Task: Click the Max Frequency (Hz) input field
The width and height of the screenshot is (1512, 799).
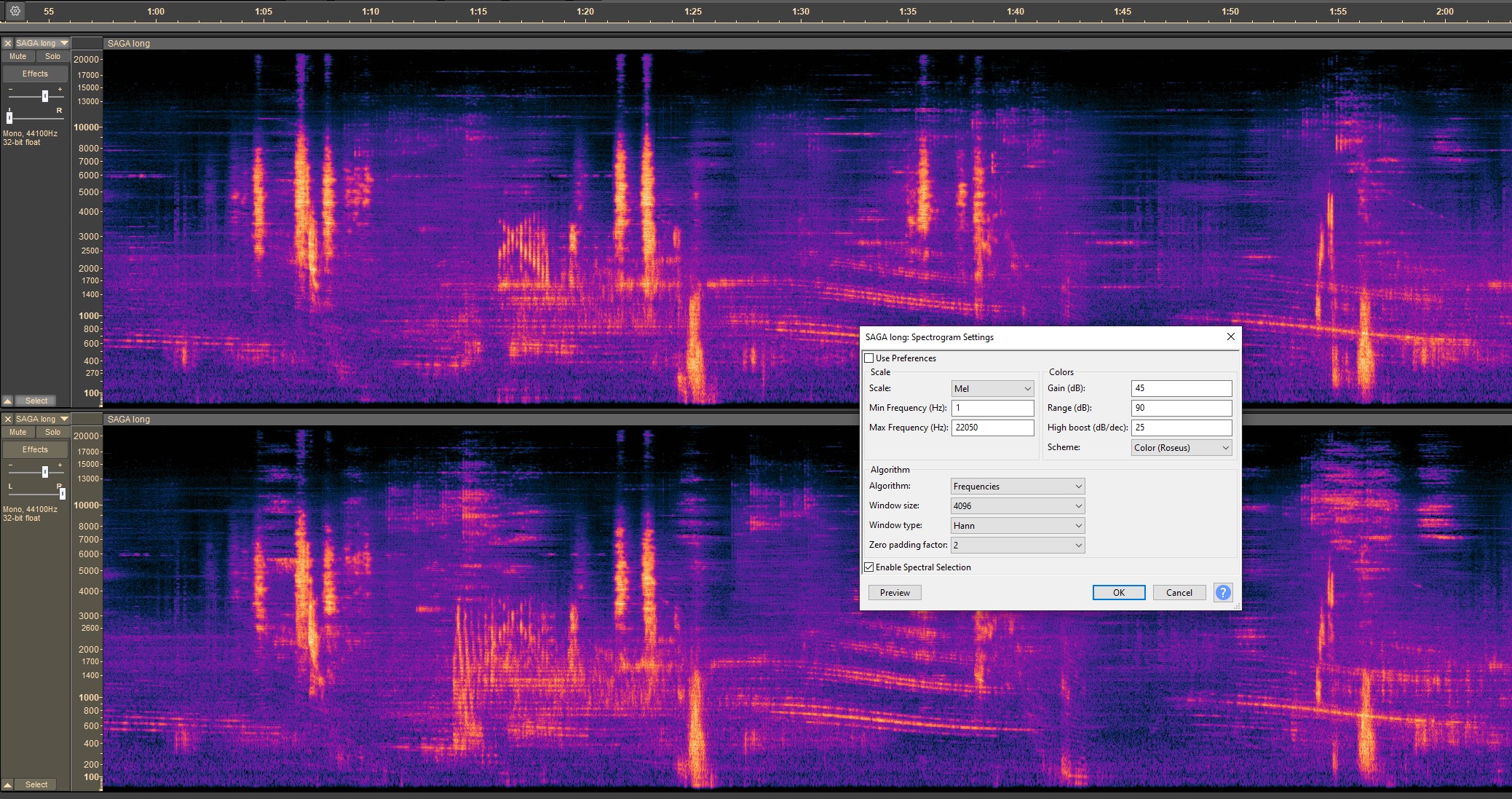Action: (x=992, y=428)
